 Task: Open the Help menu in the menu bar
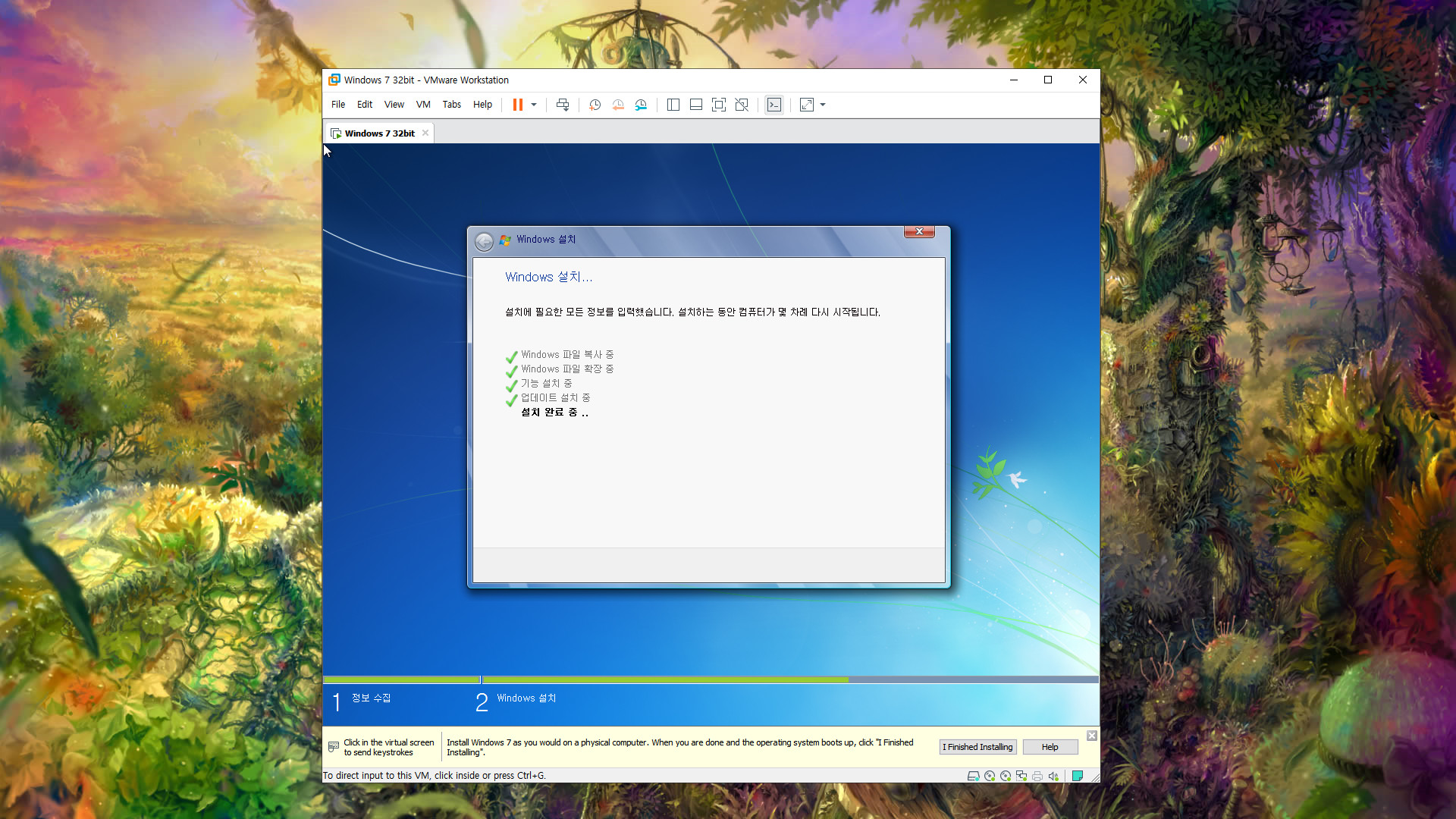tap(483, 105)
